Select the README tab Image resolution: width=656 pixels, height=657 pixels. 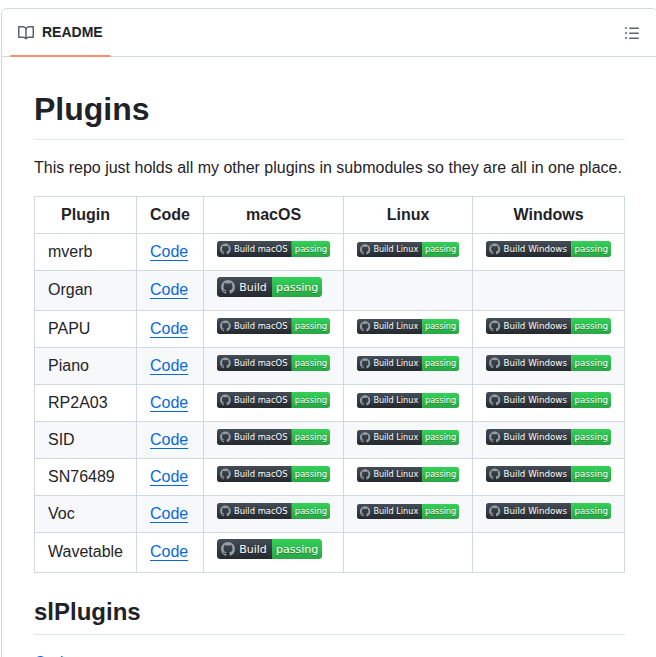[x=60, y=32]
